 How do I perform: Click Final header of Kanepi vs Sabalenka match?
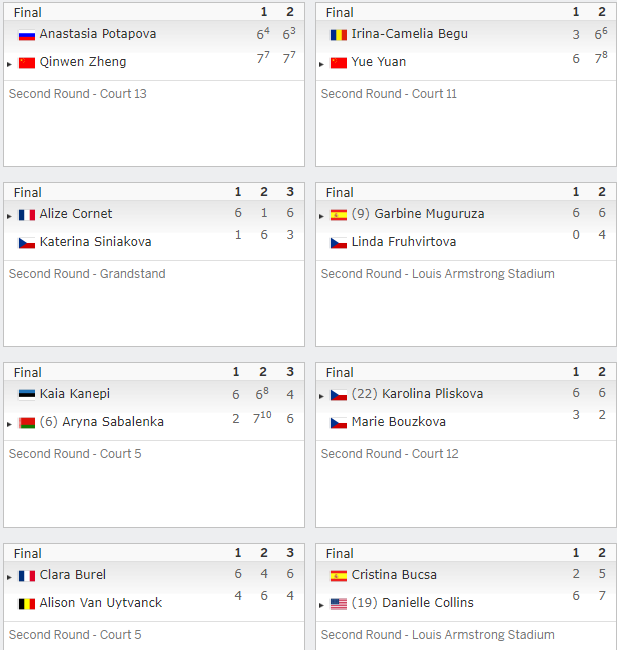coord(27,372)
